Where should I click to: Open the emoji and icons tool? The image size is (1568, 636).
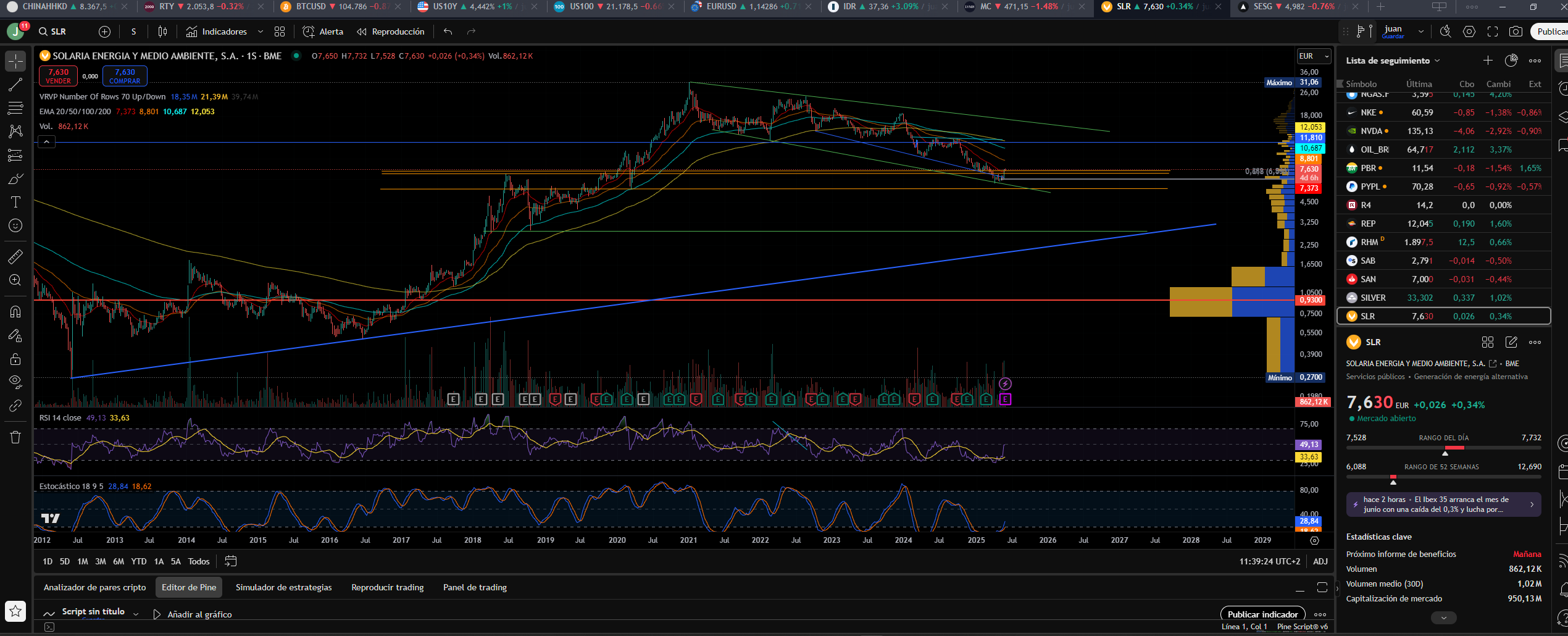coord(15,225)
